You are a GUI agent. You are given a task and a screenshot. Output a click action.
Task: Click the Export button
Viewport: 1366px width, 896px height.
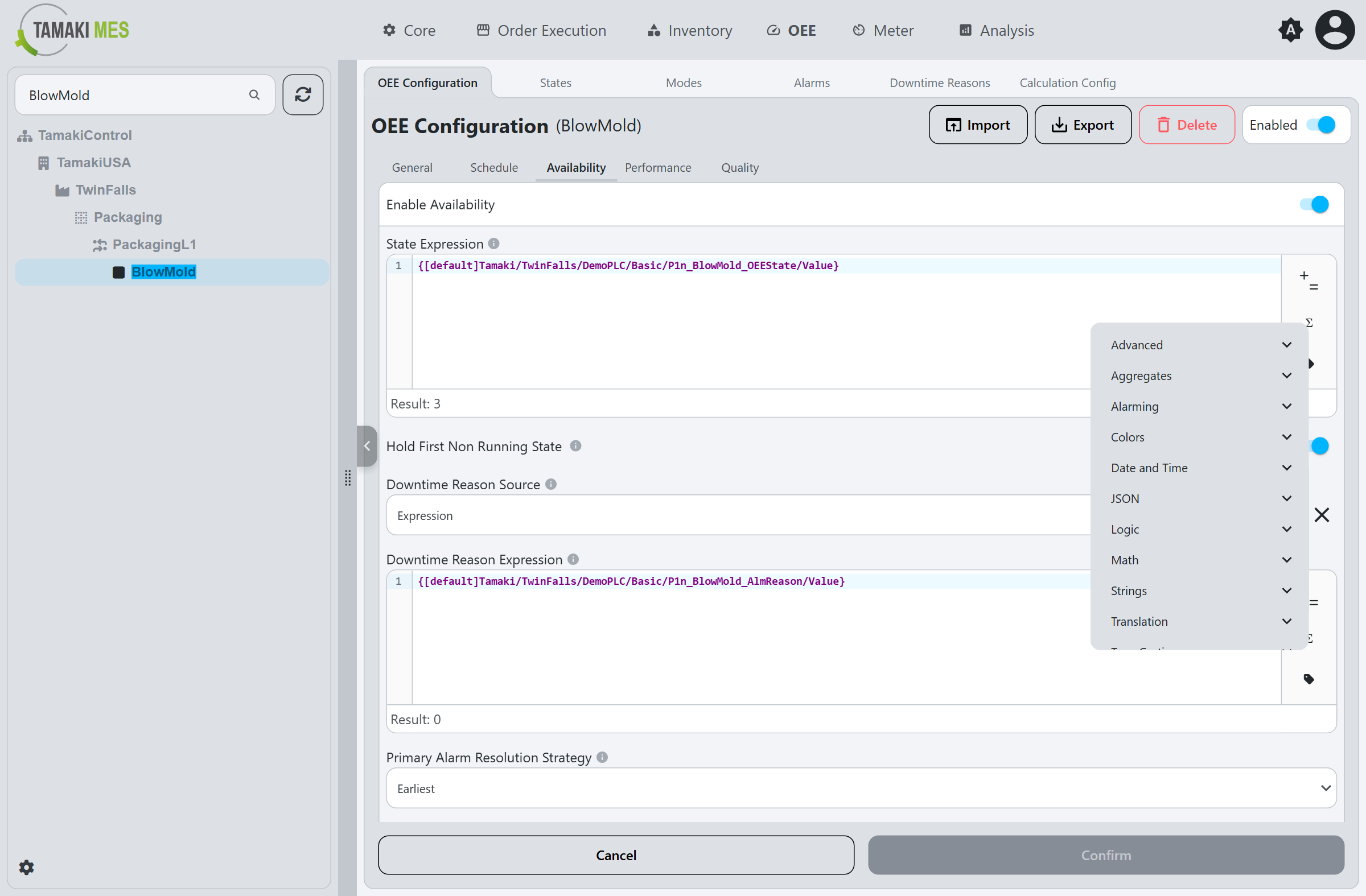1083,125
